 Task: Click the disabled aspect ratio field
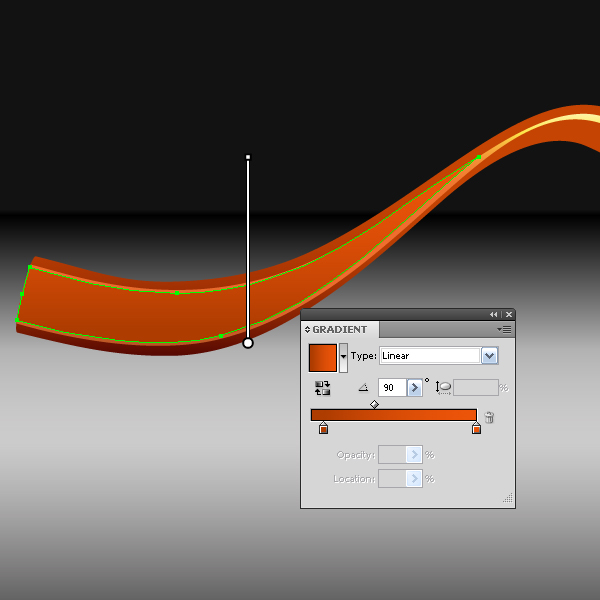point(476,388)
